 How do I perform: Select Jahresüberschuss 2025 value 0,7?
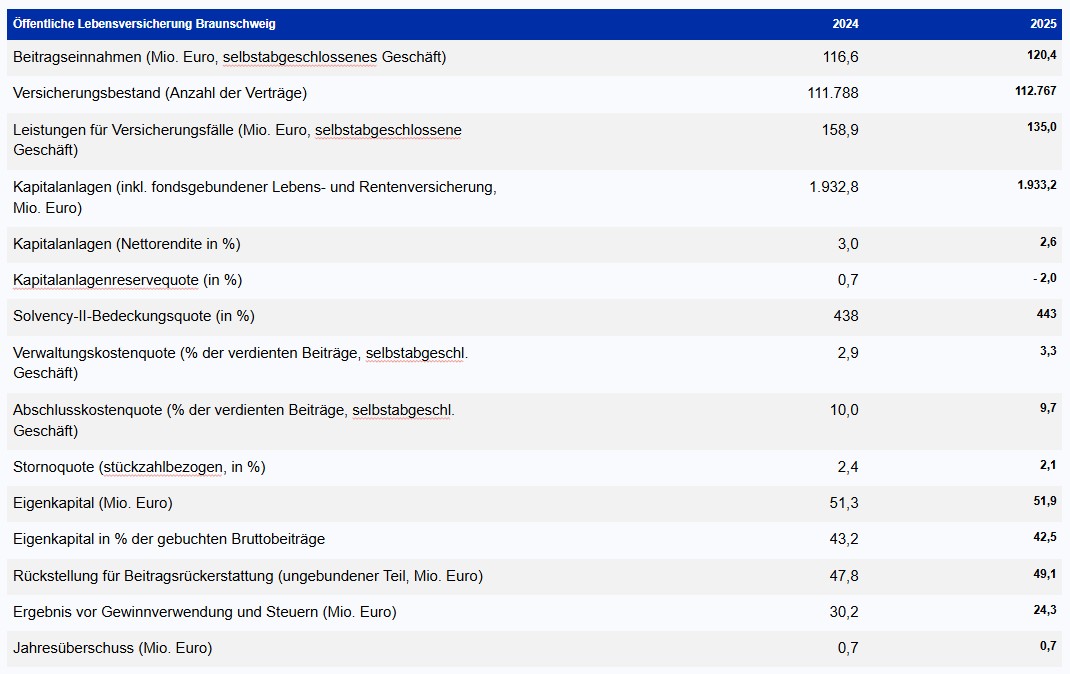(x=1049, y=646)
